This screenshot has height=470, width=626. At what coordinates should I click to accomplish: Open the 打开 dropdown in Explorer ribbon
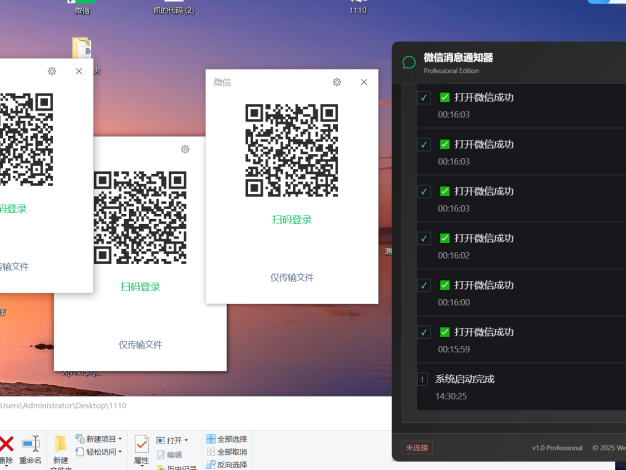172,440
